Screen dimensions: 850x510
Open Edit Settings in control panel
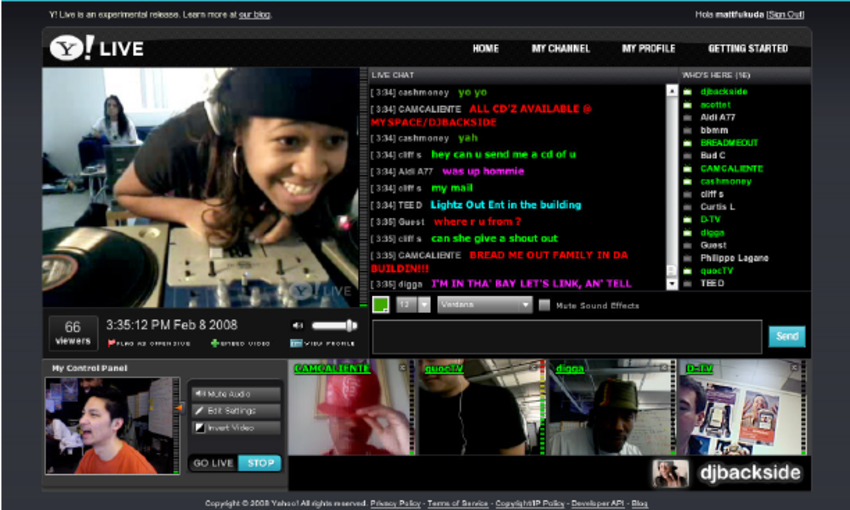pyautogui.click(x=235, y=411)
